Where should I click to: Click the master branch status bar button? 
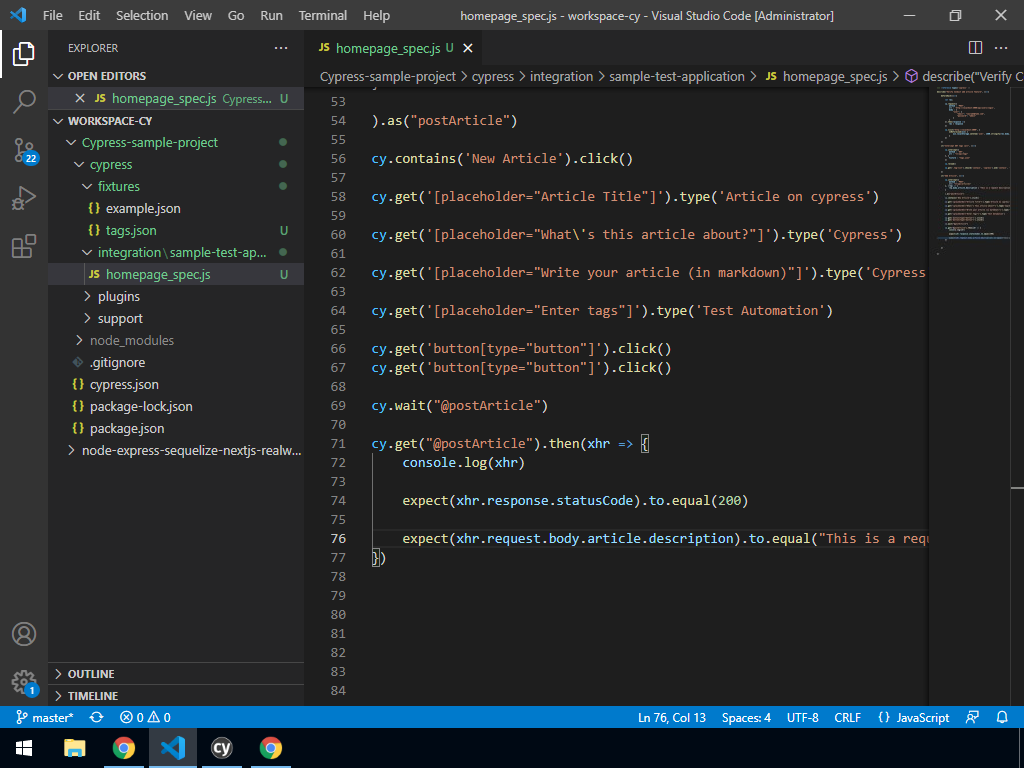tap(44, 717)
